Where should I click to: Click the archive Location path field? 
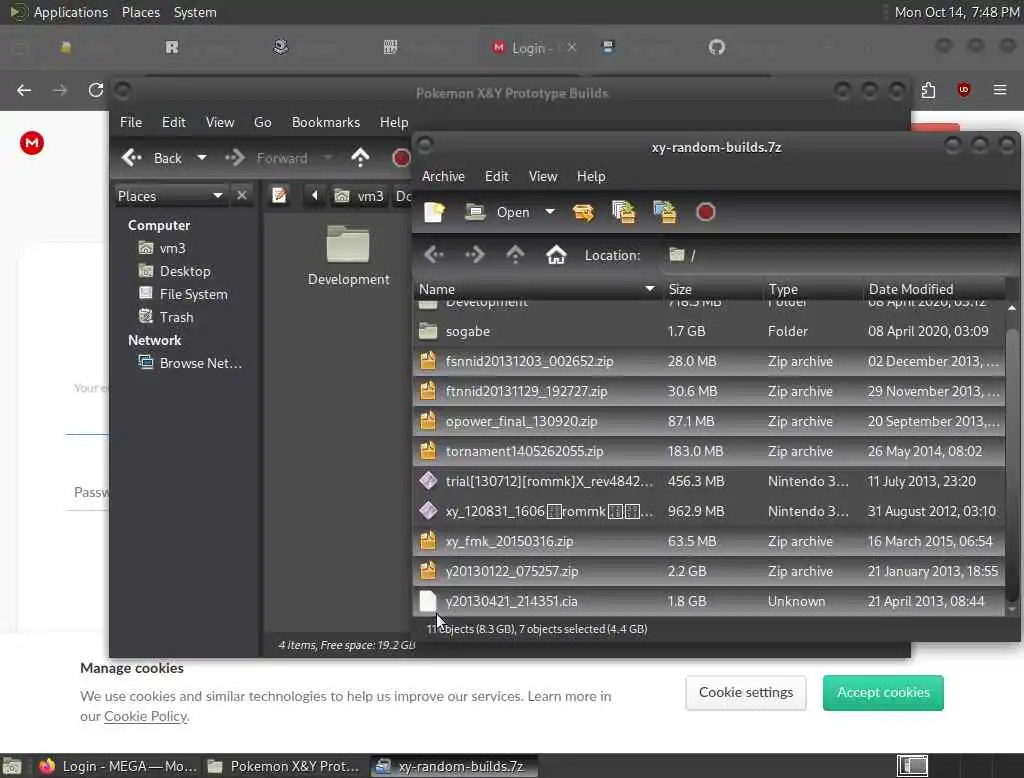coord(839,255)
